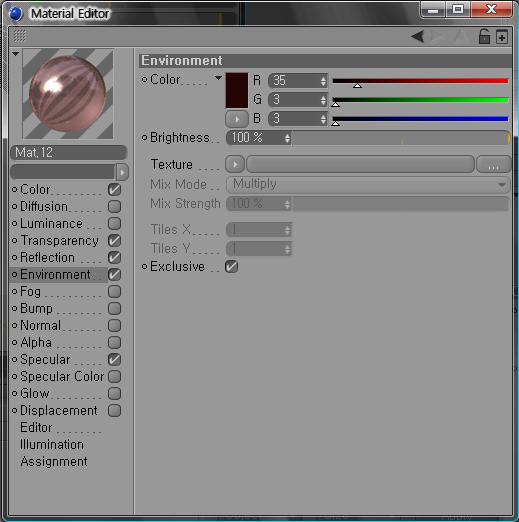519x522 pixels.
Task: Enable the Diffusion channel checkbox
Action: point(114,207)
